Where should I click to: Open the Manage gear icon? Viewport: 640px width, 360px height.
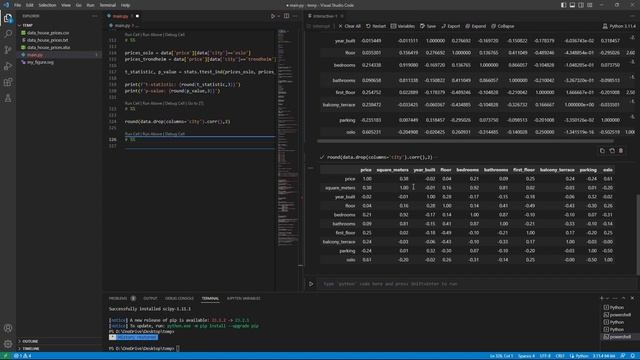point(8,344)
